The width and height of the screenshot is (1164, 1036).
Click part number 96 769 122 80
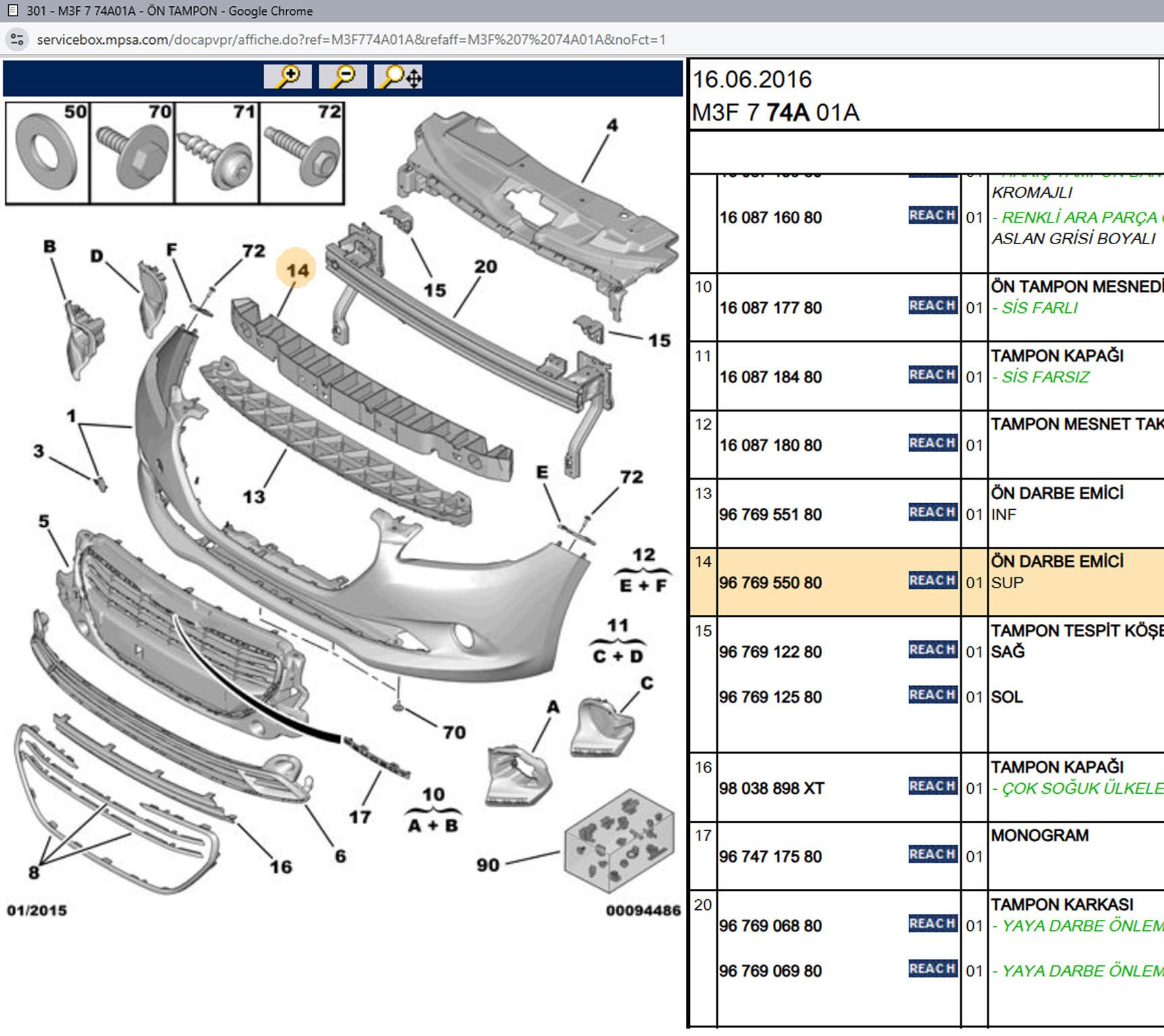pyautogui.click(x=770, y=652)
